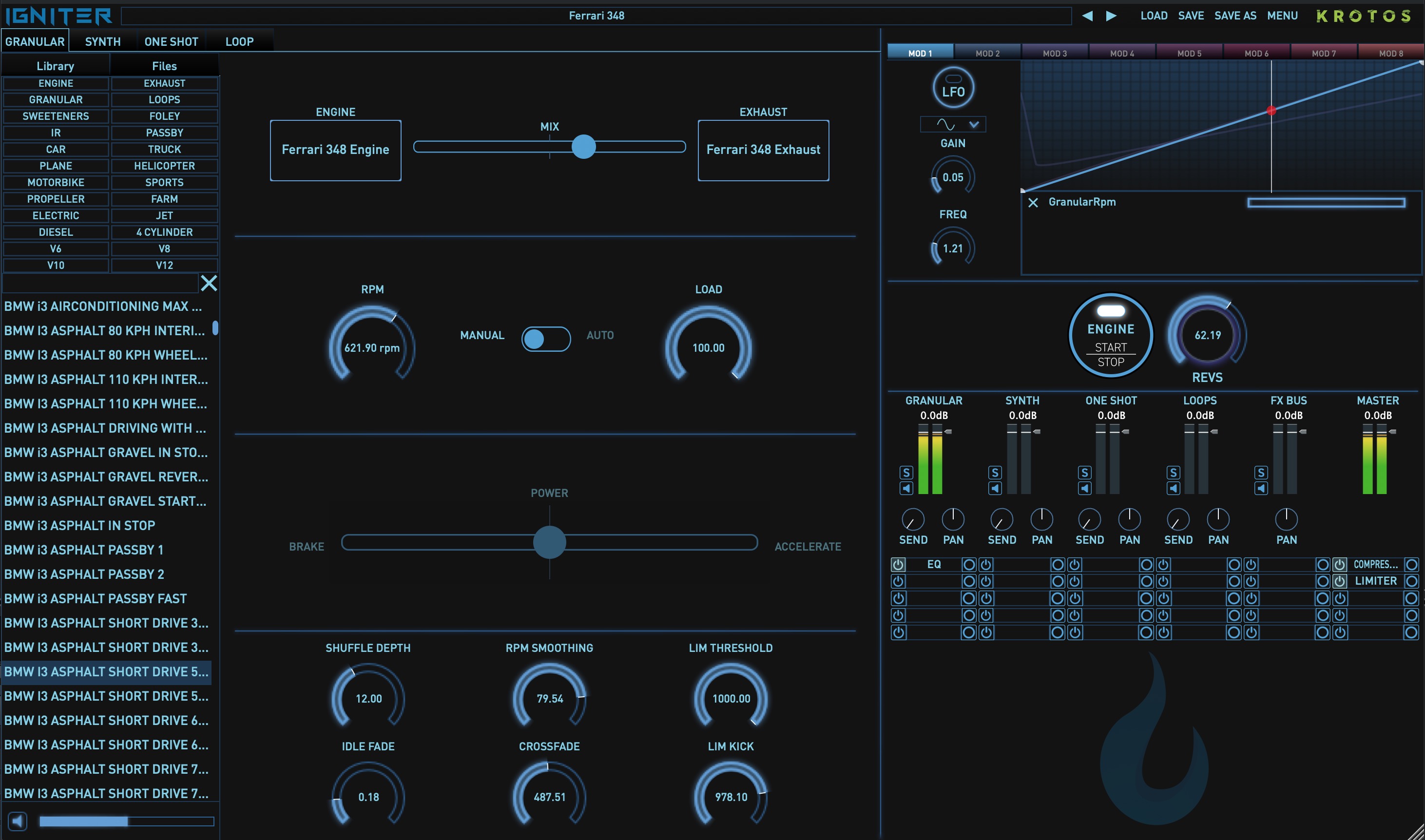Image resolution: width=1425 pixels, height=840 pixels.
Task: Open the MENU option in the top bar
Action: (x=1282, y=16)
